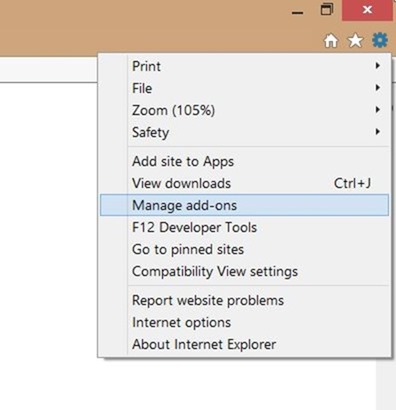This screenshot has height=410, width=396.
Task: Select Manage add-ons
Action: pos(244,205)
